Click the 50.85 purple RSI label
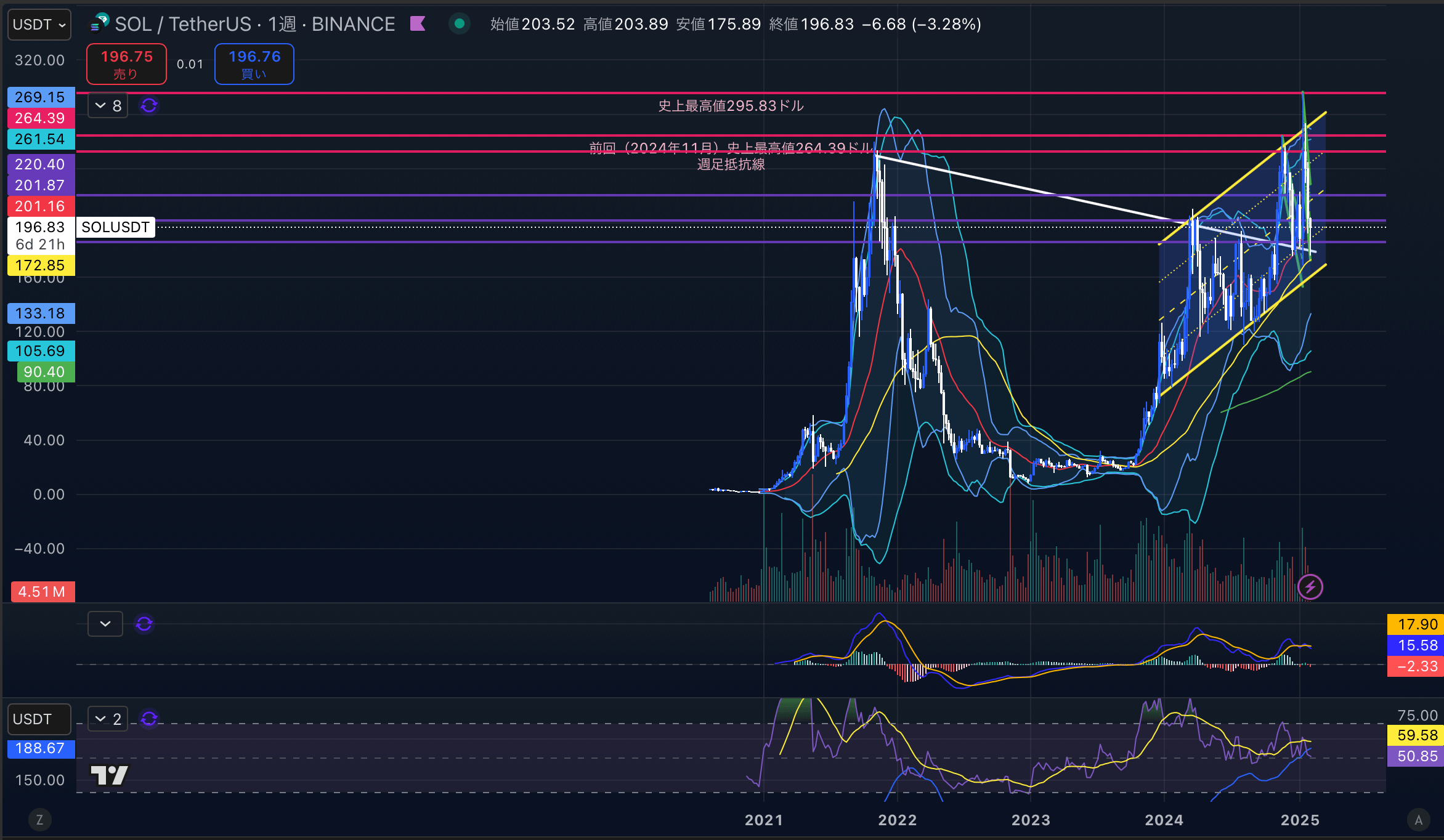The height and width of the screenshot is (840, 1444). (1415, 756)
